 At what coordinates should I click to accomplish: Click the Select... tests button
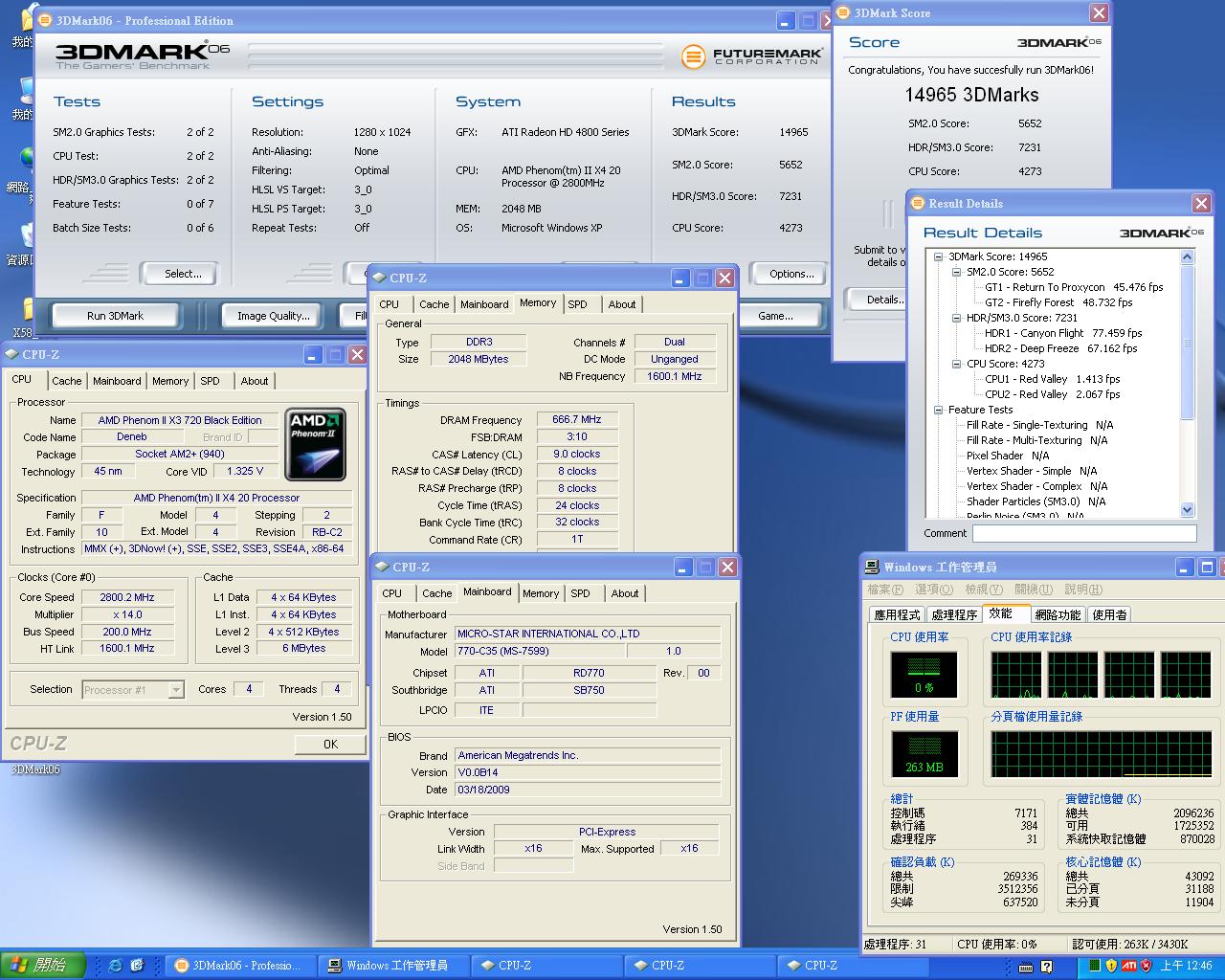point(182,274)
